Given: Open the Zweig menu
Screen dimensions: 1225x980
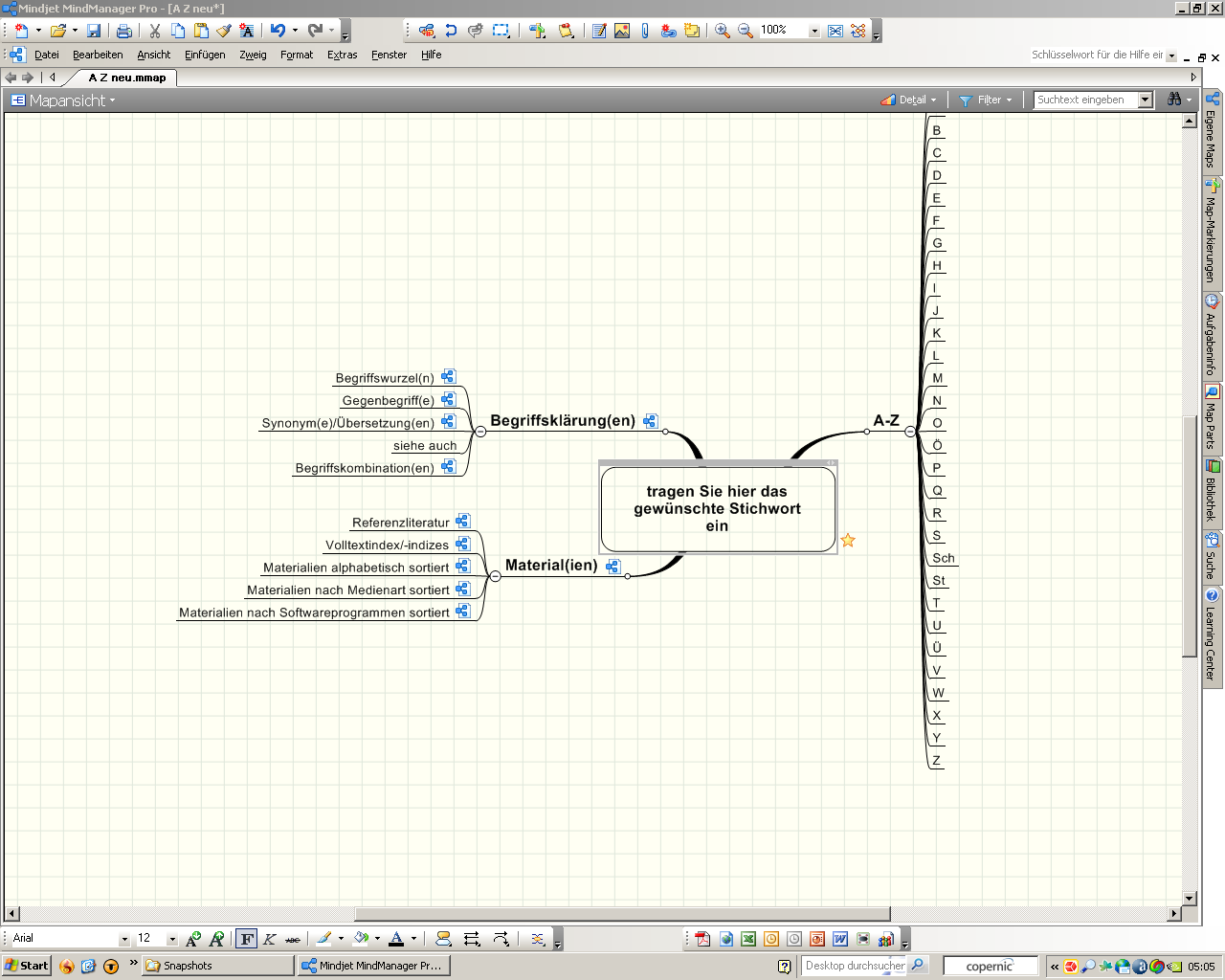Looking at the screenshot, I should tap(253, 55).
